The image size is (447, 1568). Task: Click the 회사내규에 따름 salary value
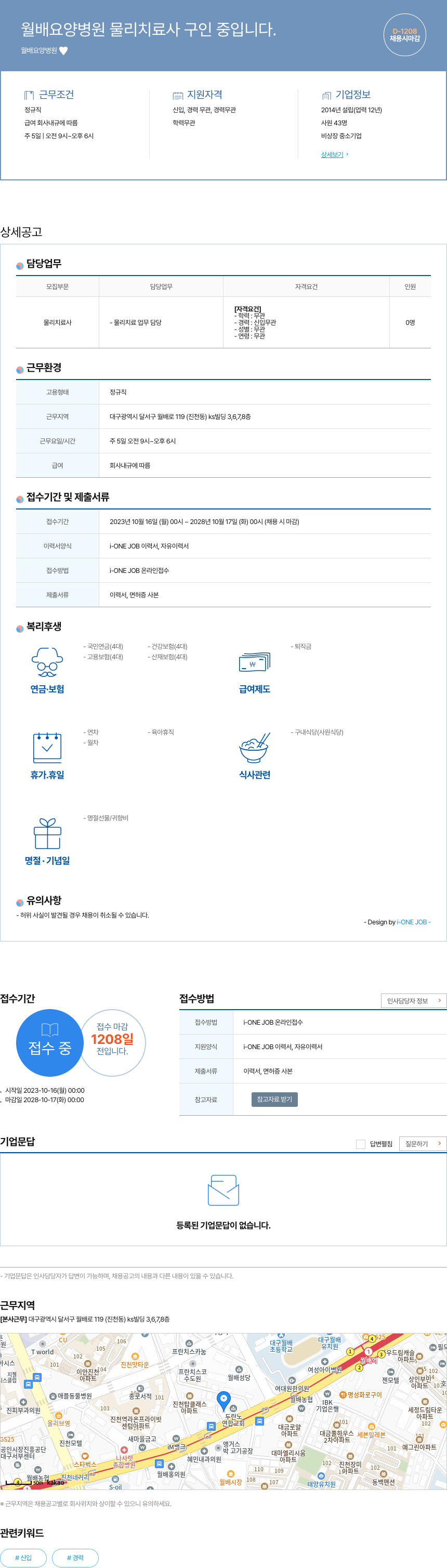pos(129,466)
